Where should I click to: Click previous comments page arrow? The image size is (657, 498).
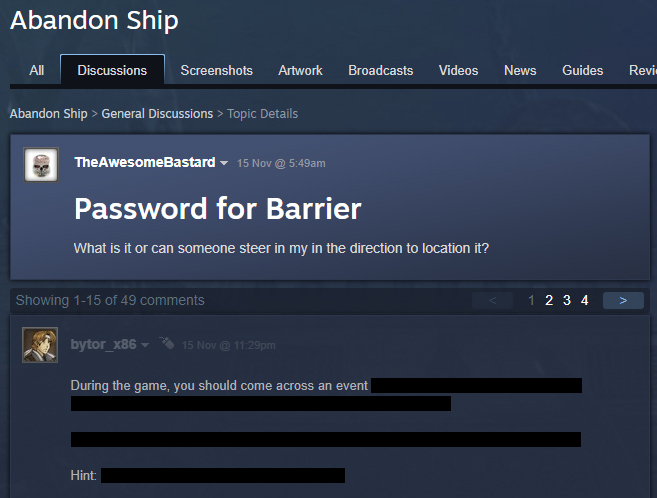pos(492,300)
